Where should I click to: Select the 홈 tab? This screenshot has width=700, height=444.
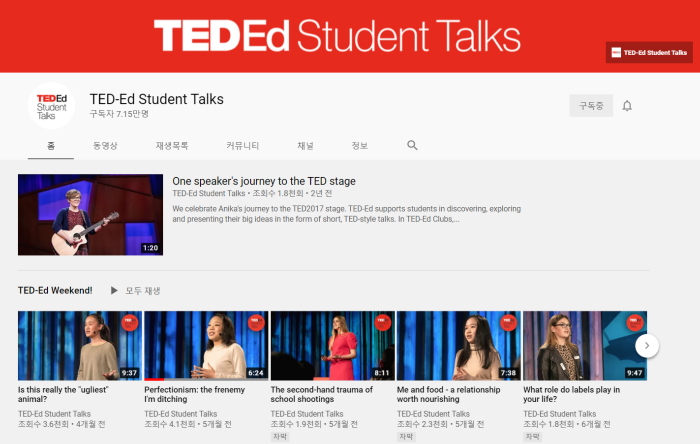(x=51, y=145)
